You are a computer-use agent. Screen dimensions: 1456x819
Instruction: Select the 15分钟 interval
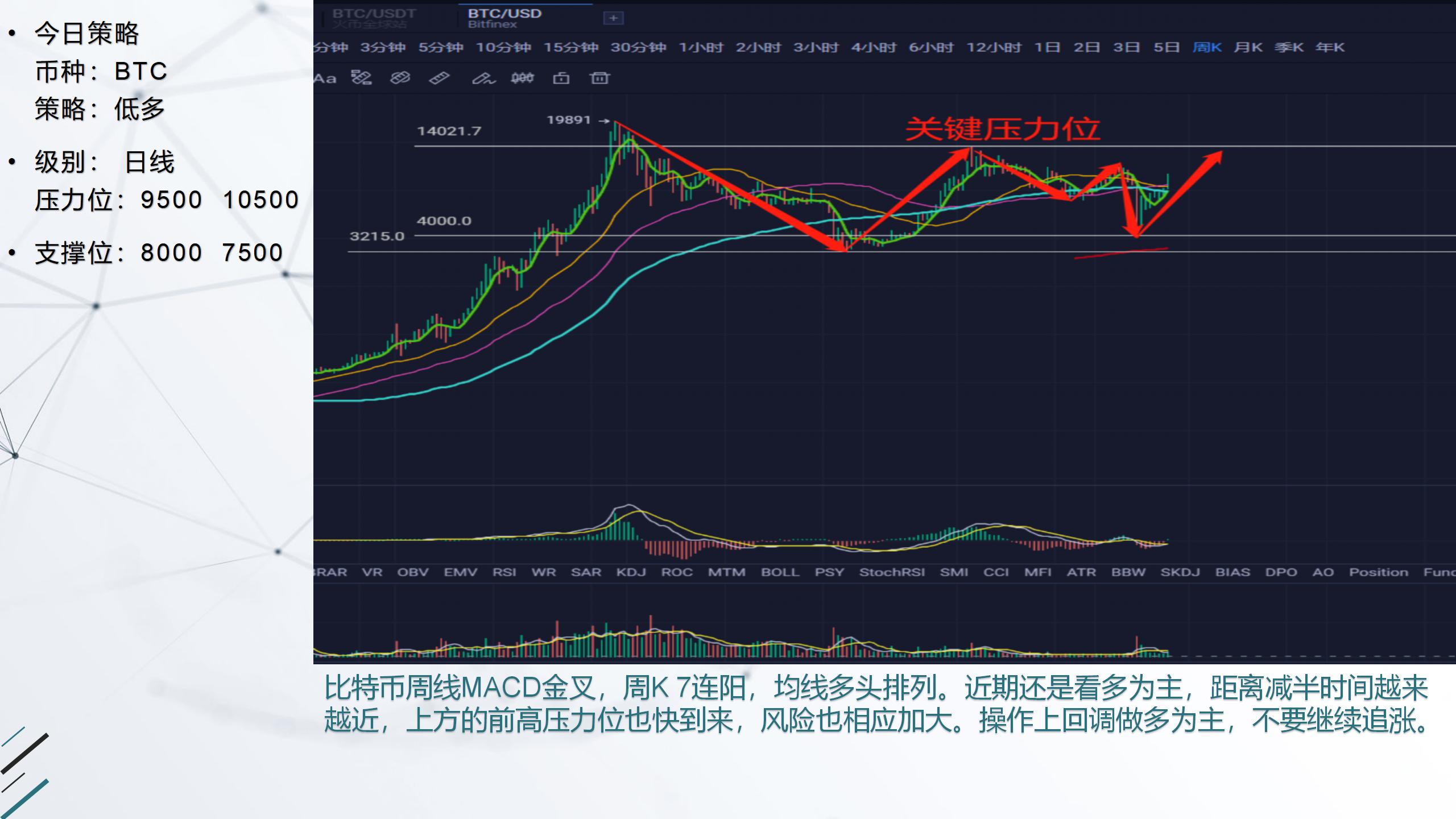570,47
